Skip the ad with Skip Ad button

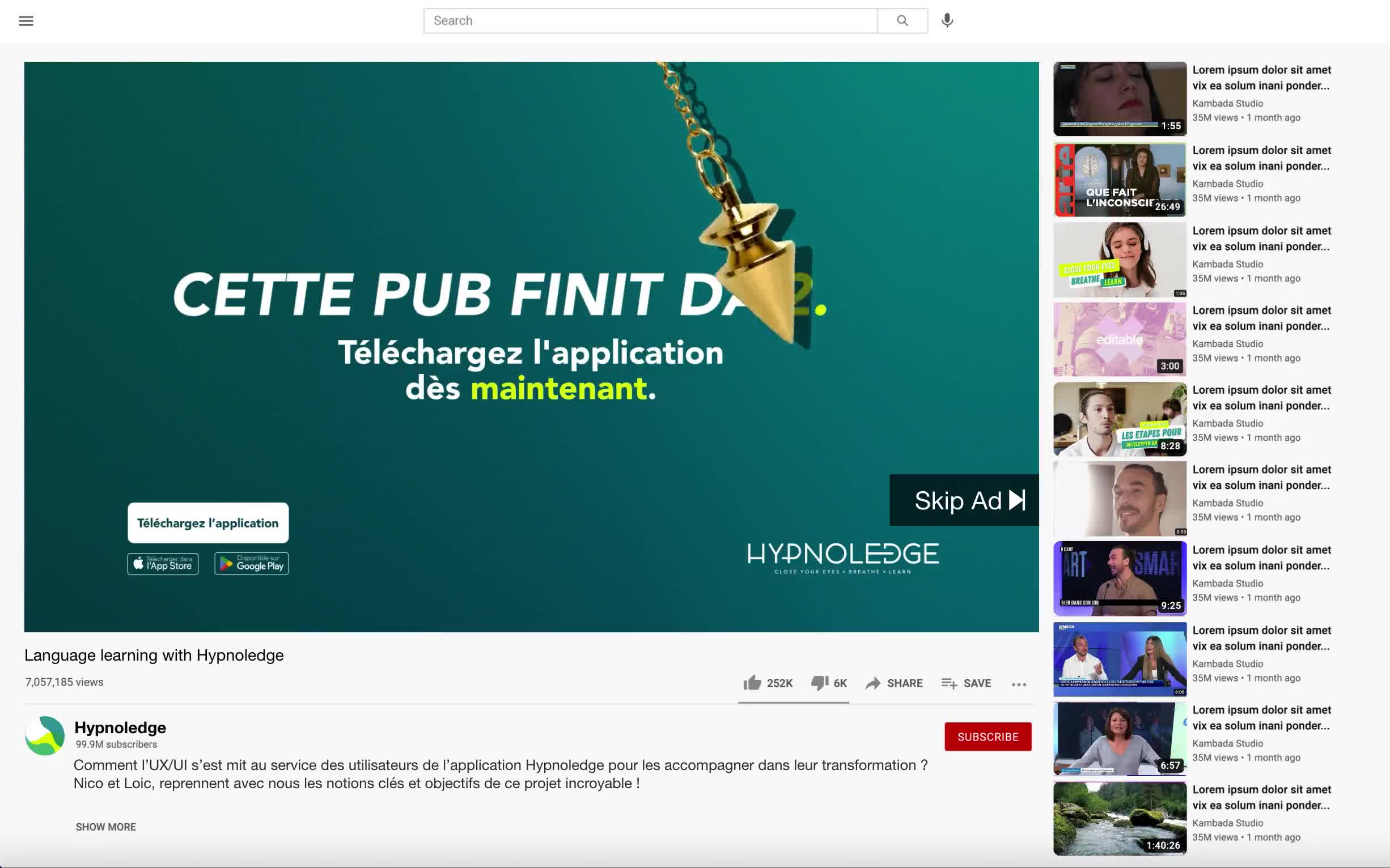[x=964, y=500]
